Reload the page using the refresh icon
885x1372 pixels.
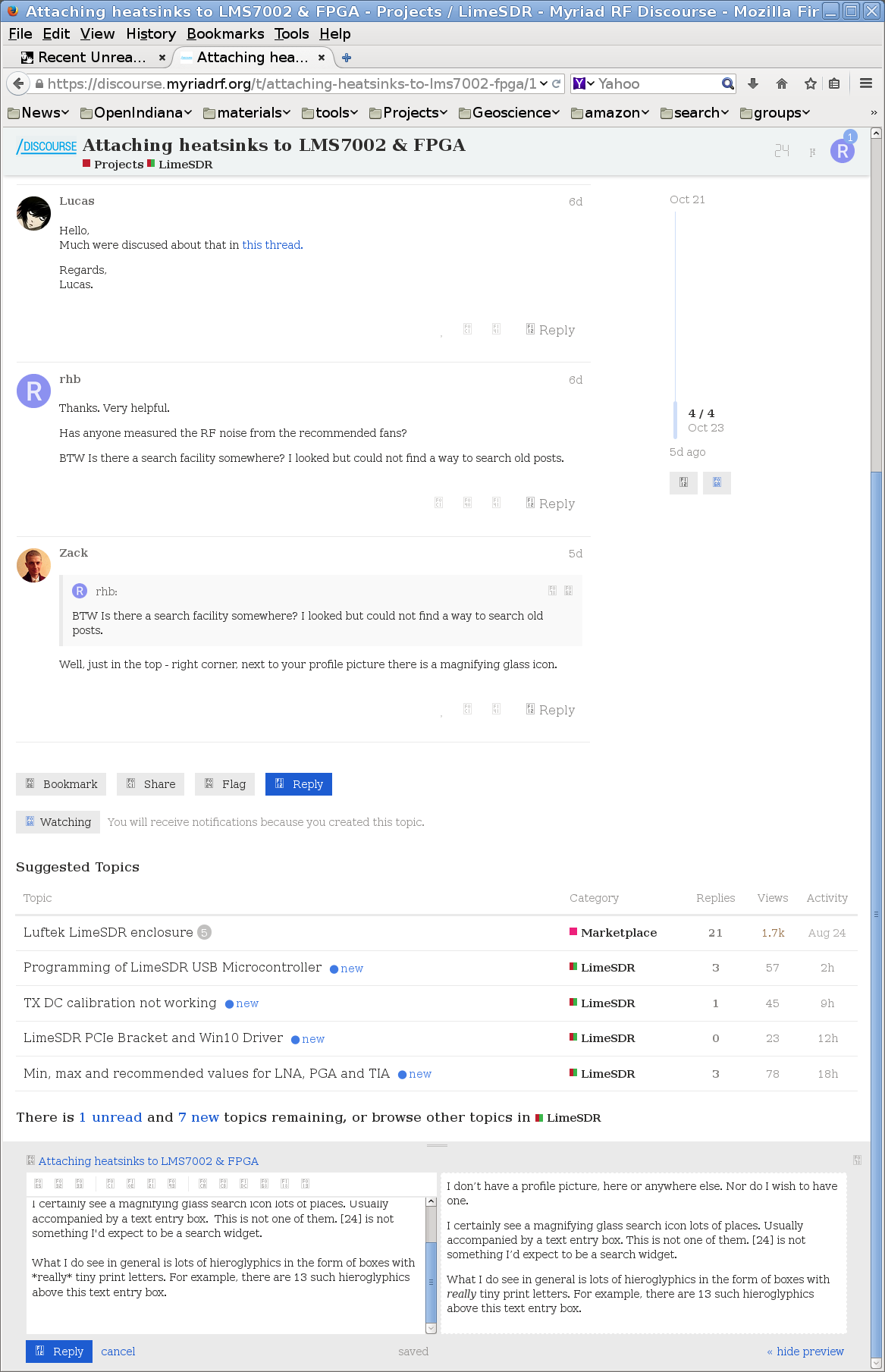(556, 83)
